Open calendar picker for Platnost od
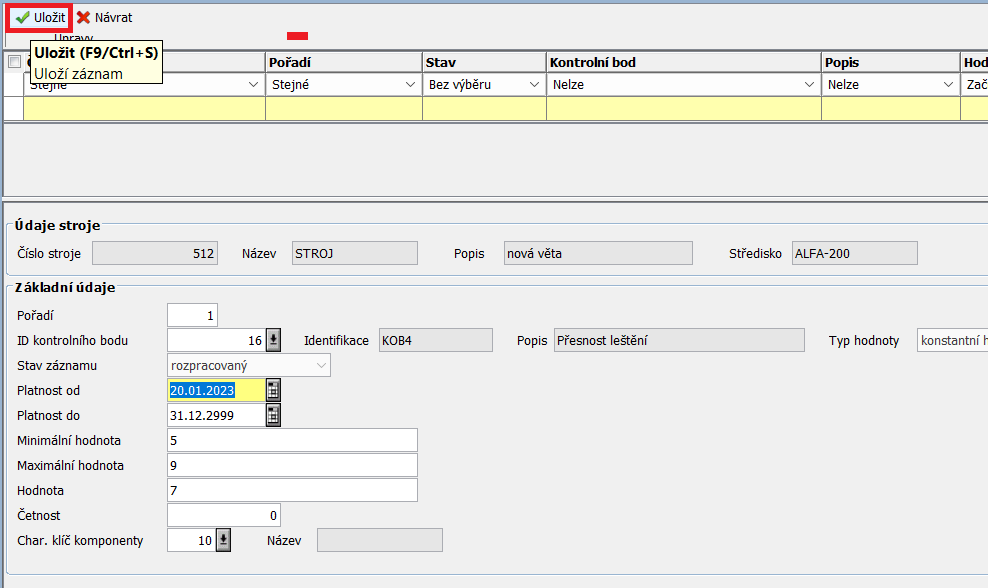Screen dimensions: 988x588 (x=272, y=390)
